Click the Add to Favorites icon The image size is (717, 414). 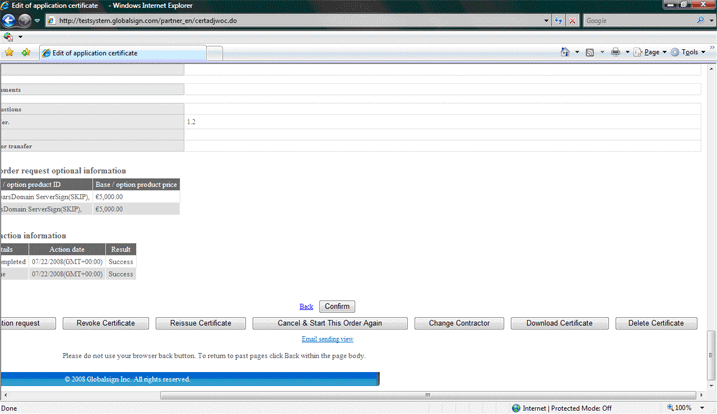26,53
